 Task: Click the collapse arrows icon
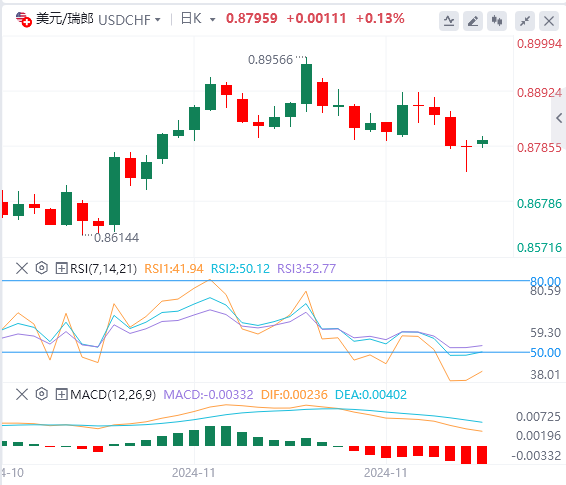[525, 21]
